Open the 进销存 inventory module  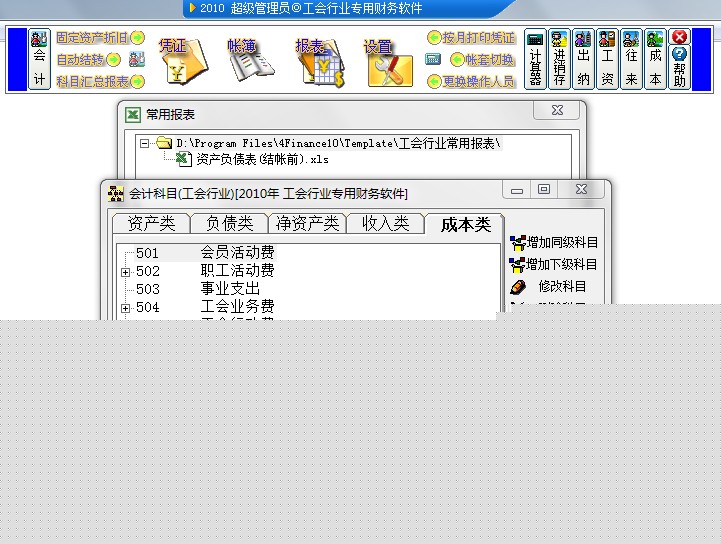(559, 60)
